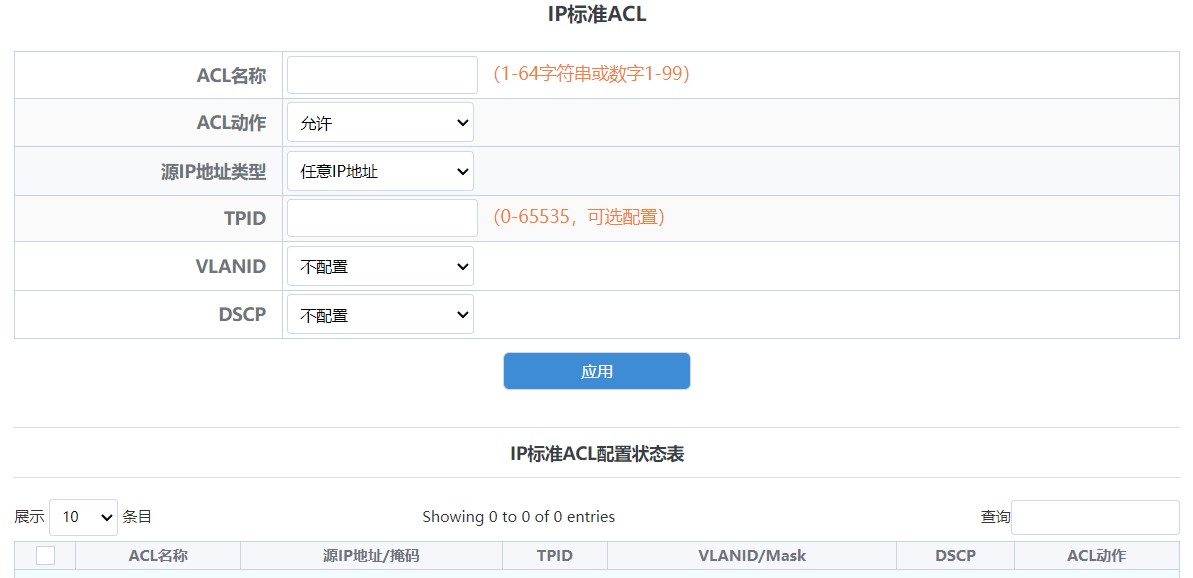The image size is (1193, 578).
Task: Click the chevron arrow of ACL动作 select
Action: pyautogui.click(x=463, y=123)
